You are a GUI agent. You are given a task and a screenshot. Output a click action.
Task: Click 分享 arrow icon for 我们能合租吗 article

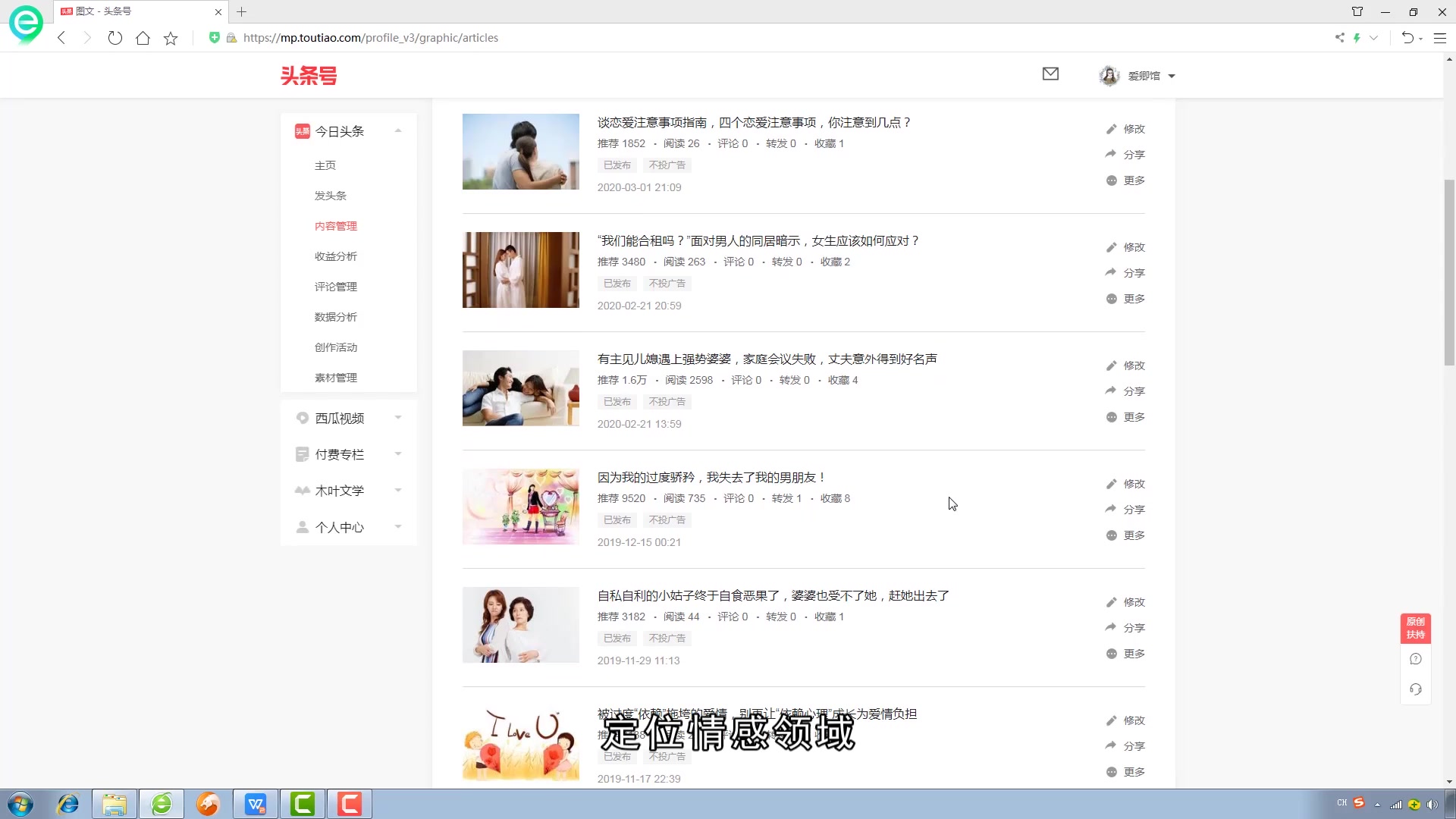(x=1111, y=272)
